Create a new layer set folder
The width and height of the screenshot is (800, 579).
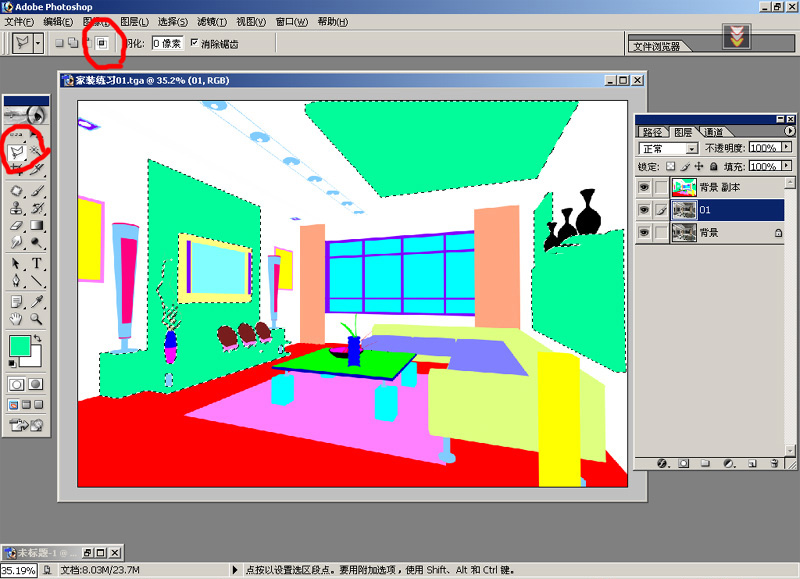point(706,463)
